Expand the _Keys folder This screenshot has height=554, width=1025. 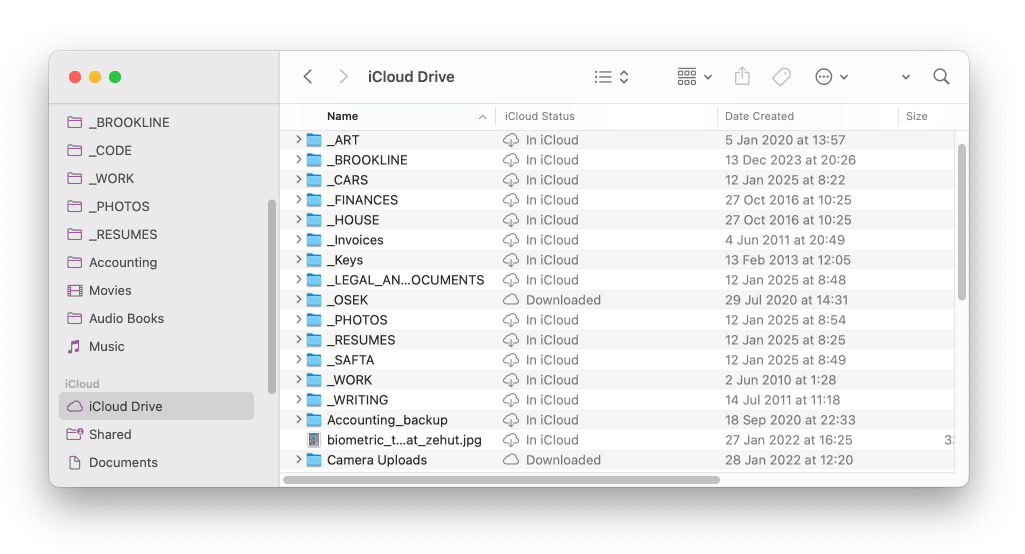(x=299, y=260)
